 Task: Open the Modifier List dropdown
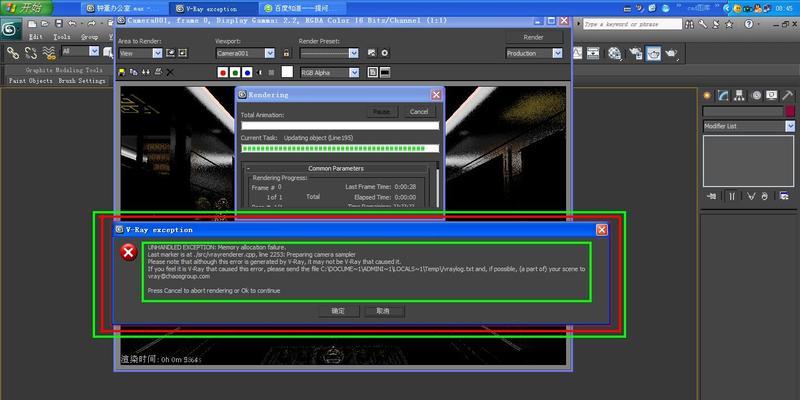tap(748, 126)
